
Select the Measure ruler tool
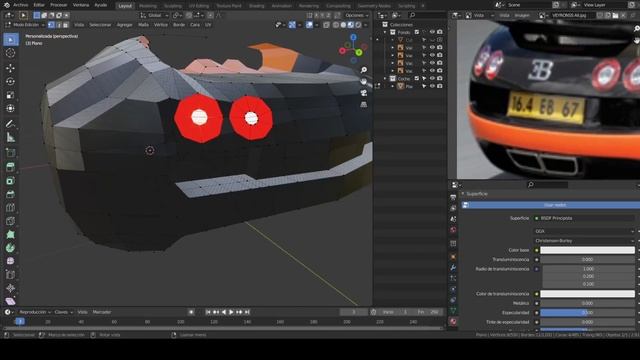[x=11, y=138]
